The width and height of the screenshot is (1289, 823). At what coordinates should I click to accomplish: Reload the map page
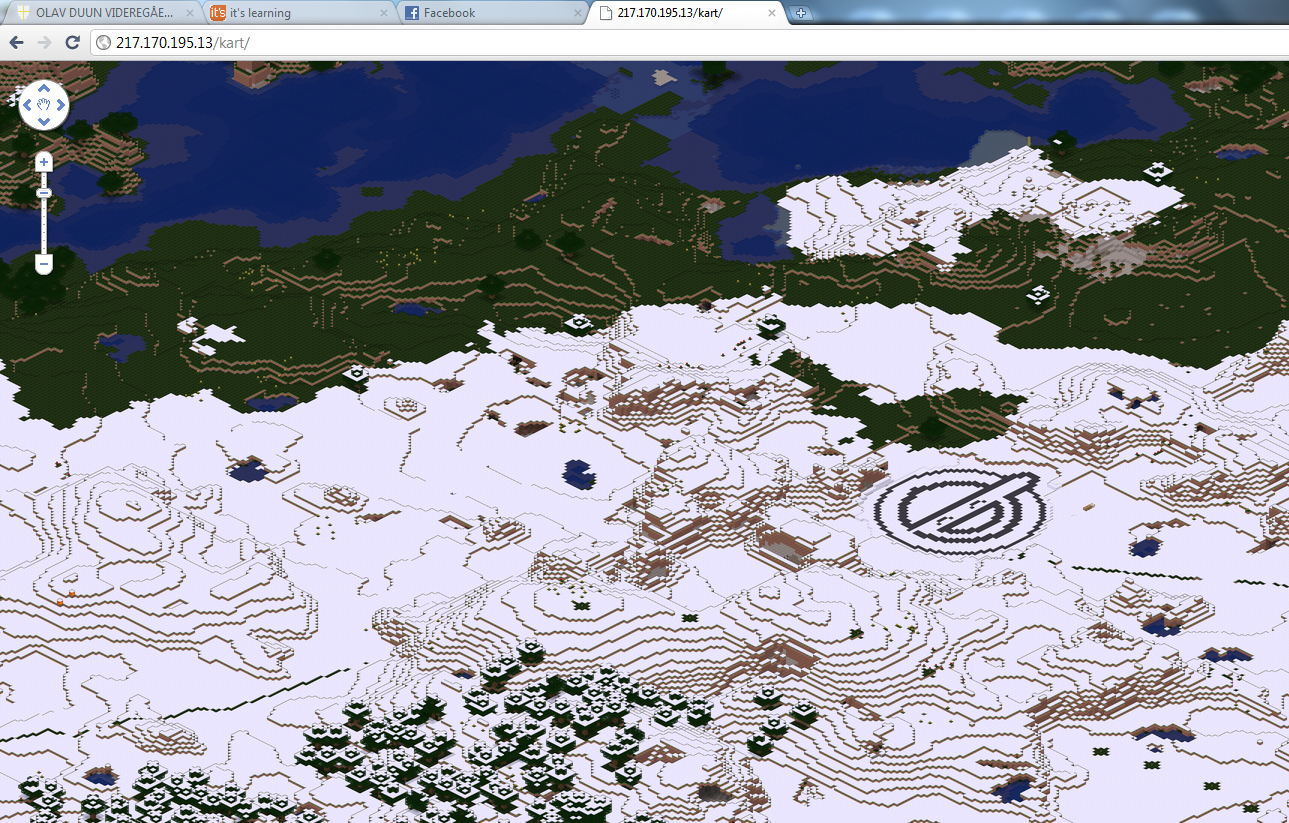point(72,42)
